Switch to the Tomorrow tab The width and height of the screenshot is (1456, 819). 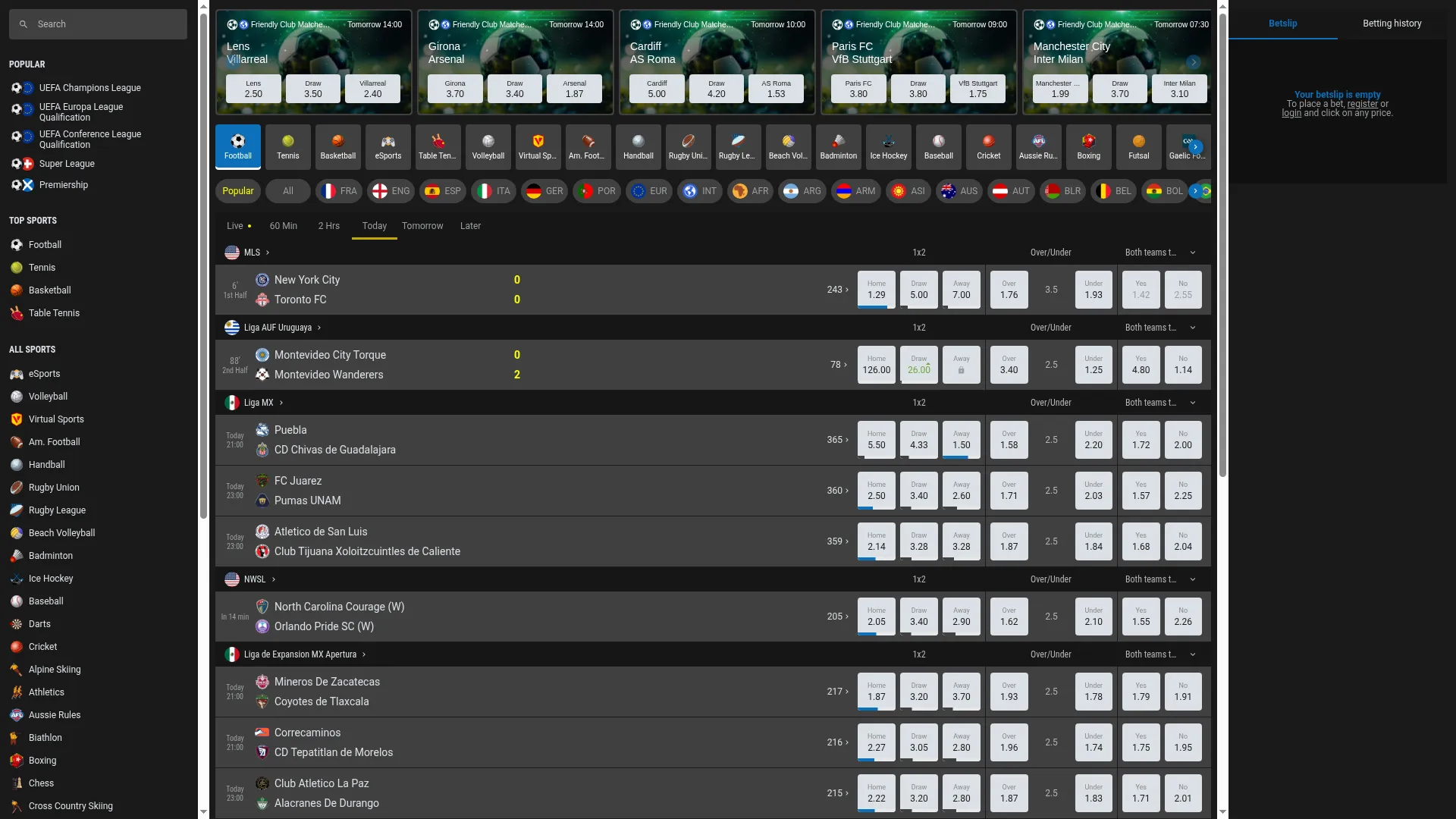422,226
